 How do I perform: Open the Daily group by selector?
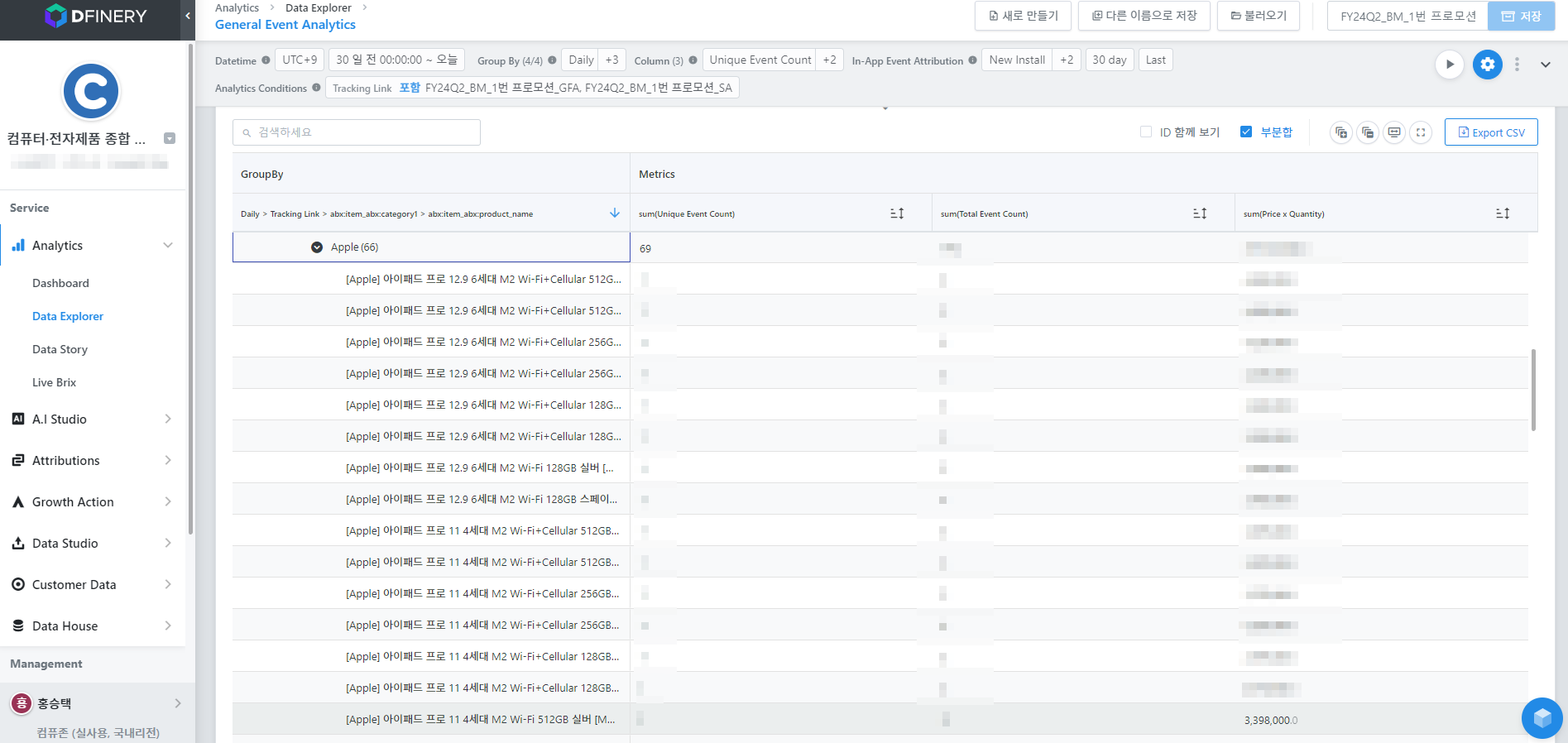point(581,60)
